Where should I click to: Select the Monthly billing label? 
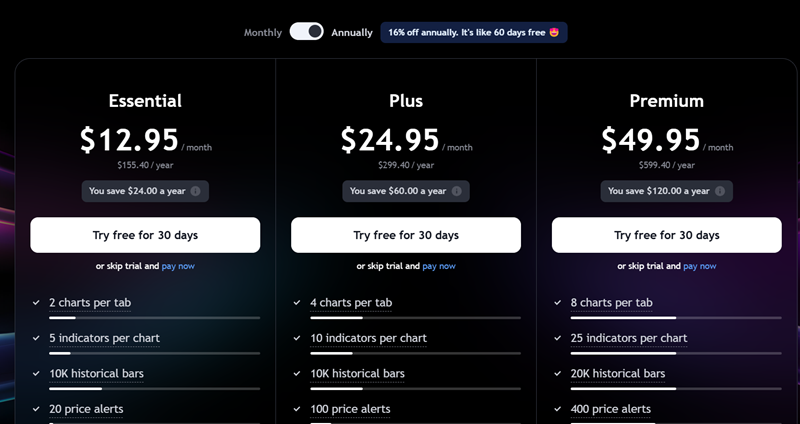(x=263, y=32)
